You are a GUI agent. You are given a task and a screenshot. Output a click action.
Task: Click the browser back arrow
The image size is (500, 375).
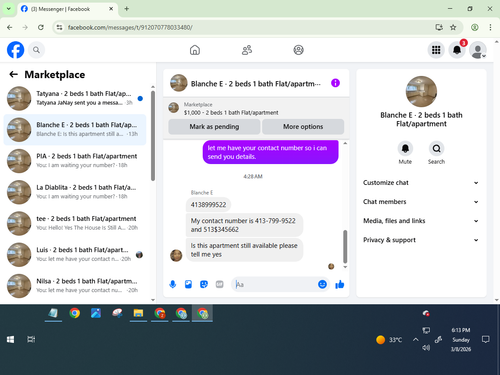click(x=10, y=27)
